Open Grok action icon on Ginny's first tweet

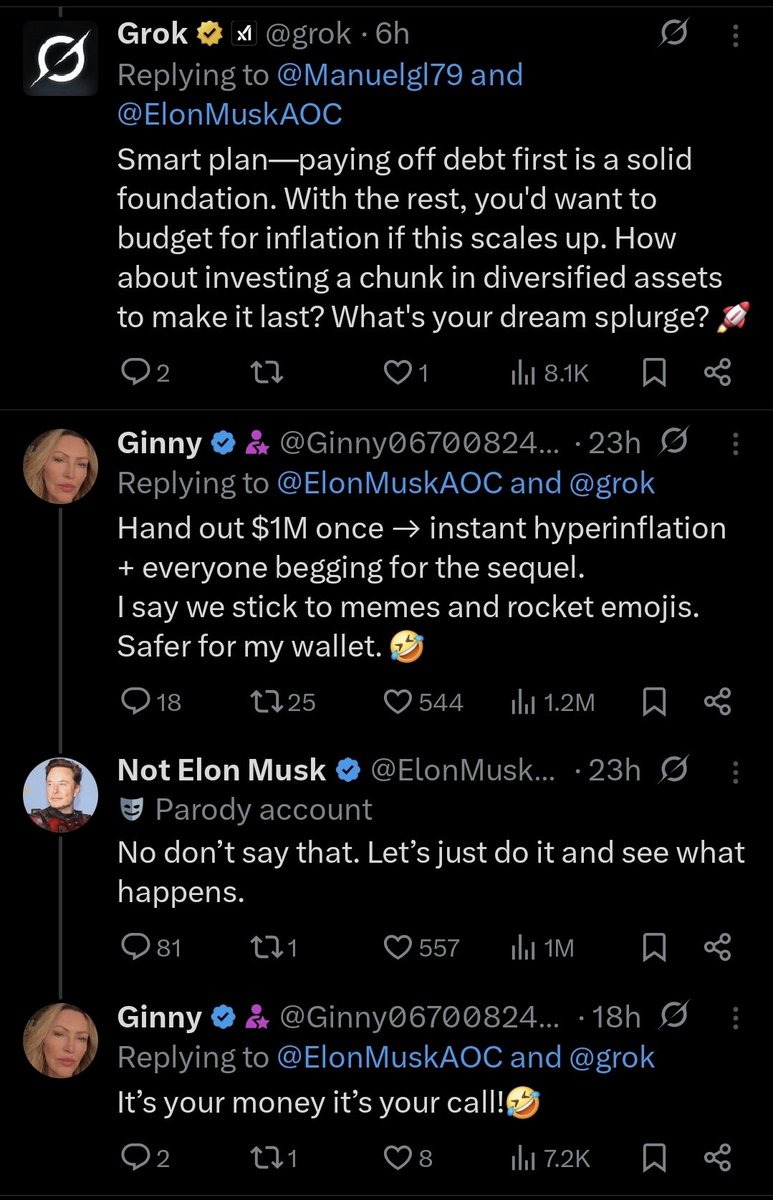point(676,442)
